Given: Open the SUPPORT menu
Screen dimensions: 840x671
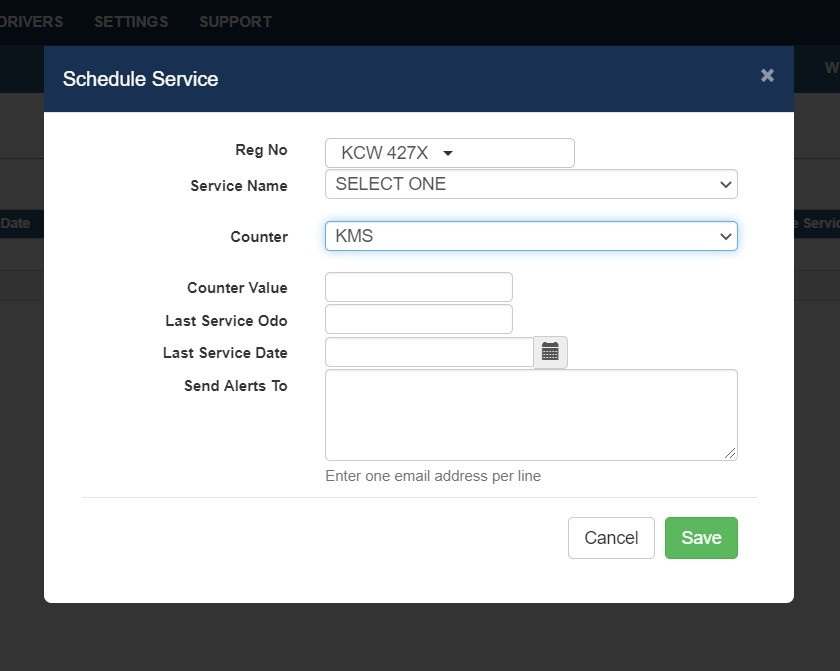Looking at the screenshot, I should tap(236, 22).
